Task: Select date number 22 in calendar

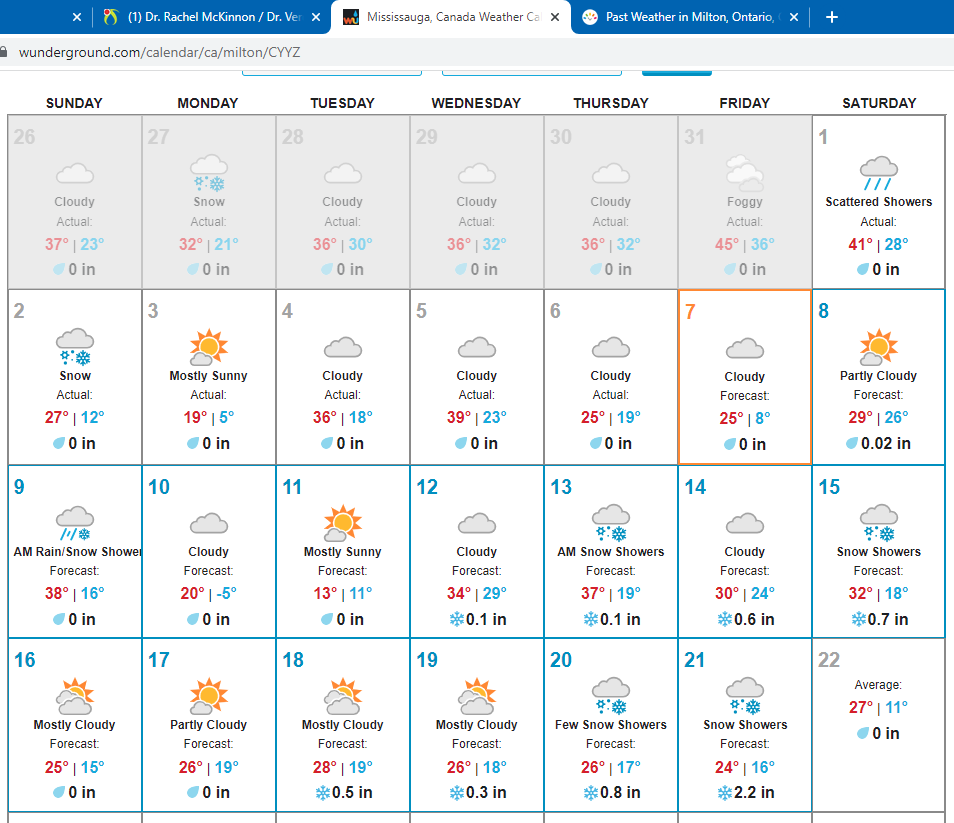Action: 829,660
